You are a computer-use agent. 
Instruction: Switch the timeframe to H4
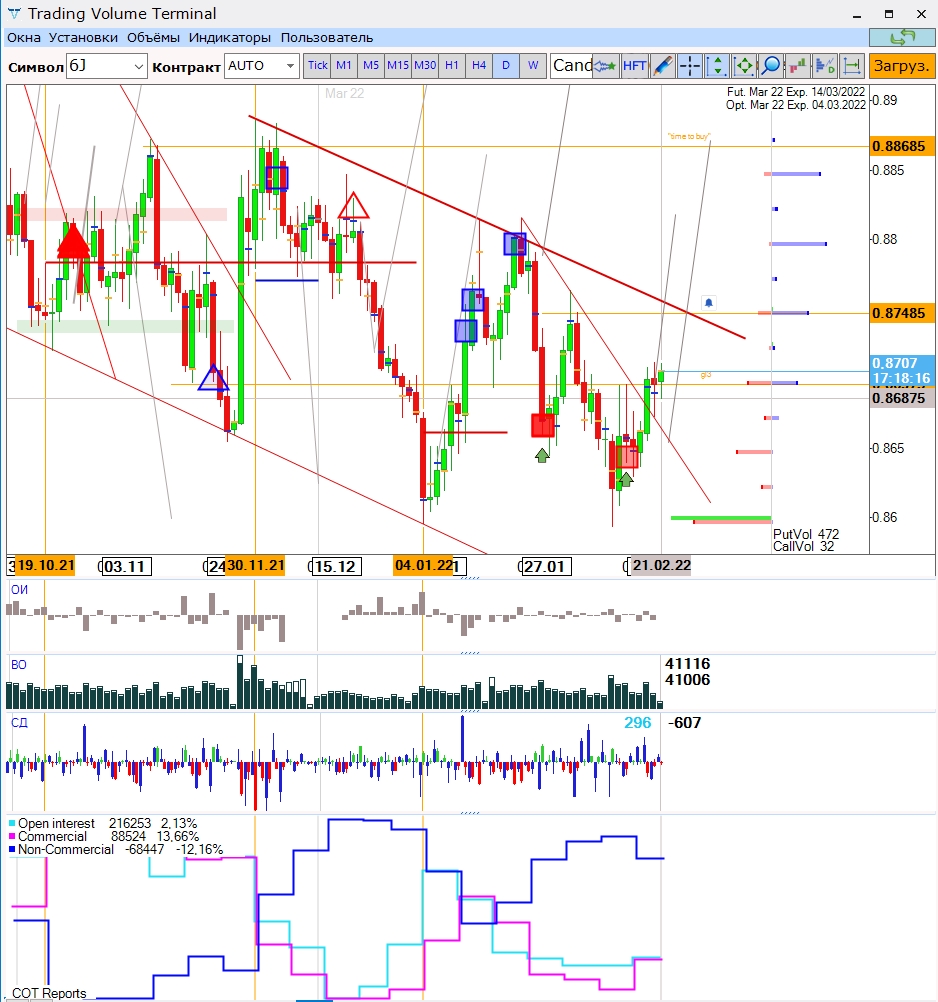click(479, 66)
